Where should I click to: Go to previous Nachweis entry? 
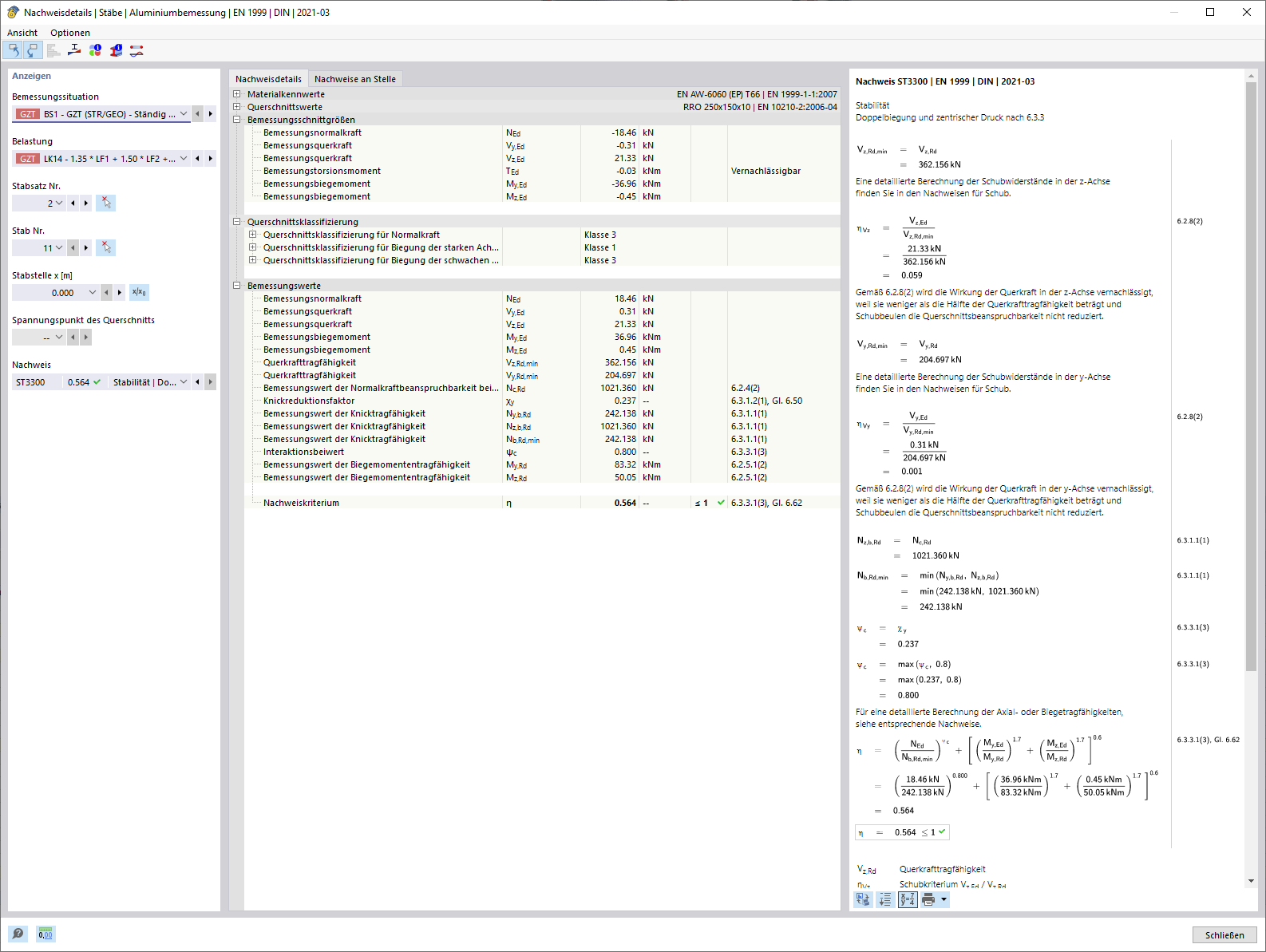coord(197,382)
